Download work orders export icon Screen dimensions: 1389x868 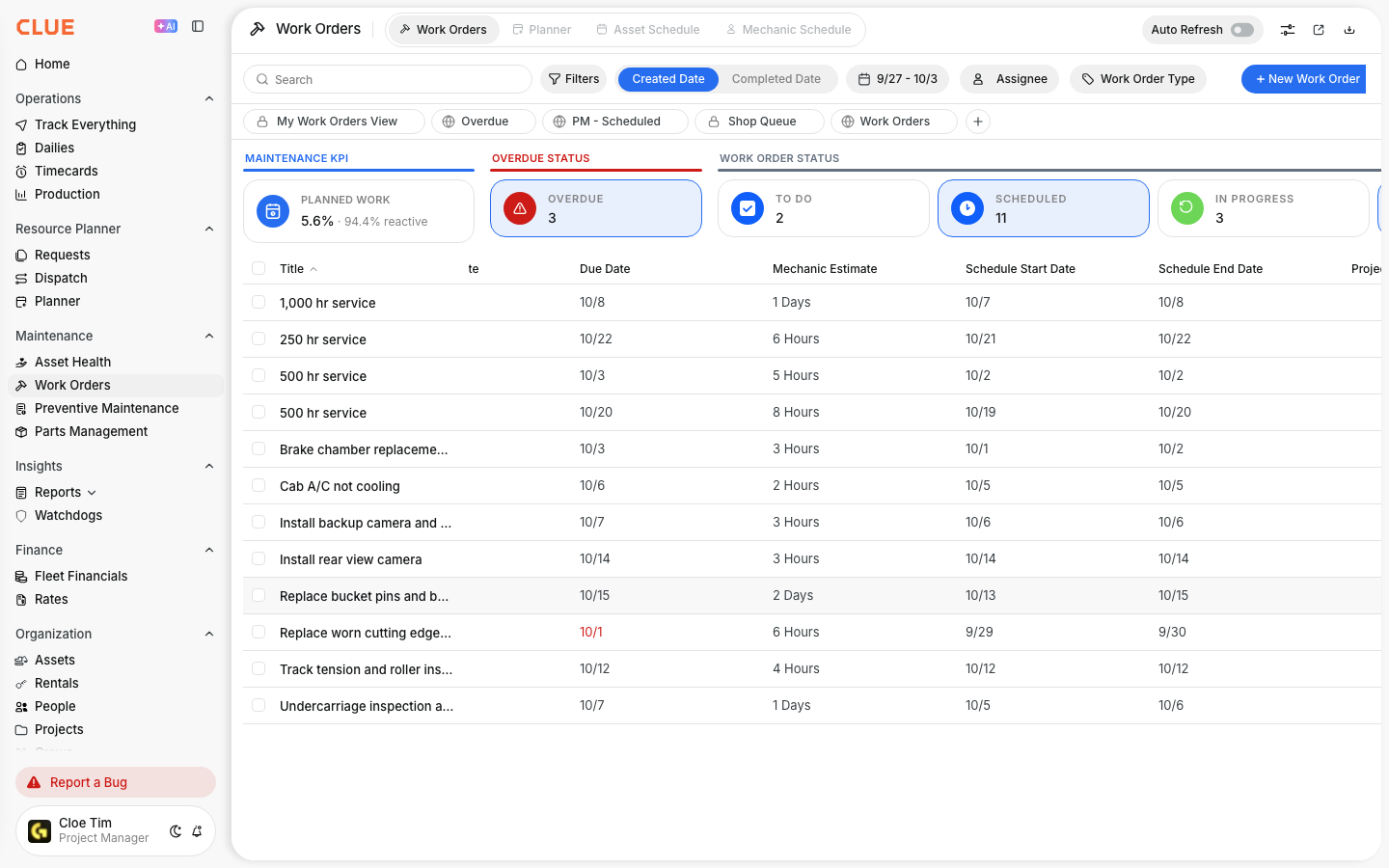coord(1349,30)
